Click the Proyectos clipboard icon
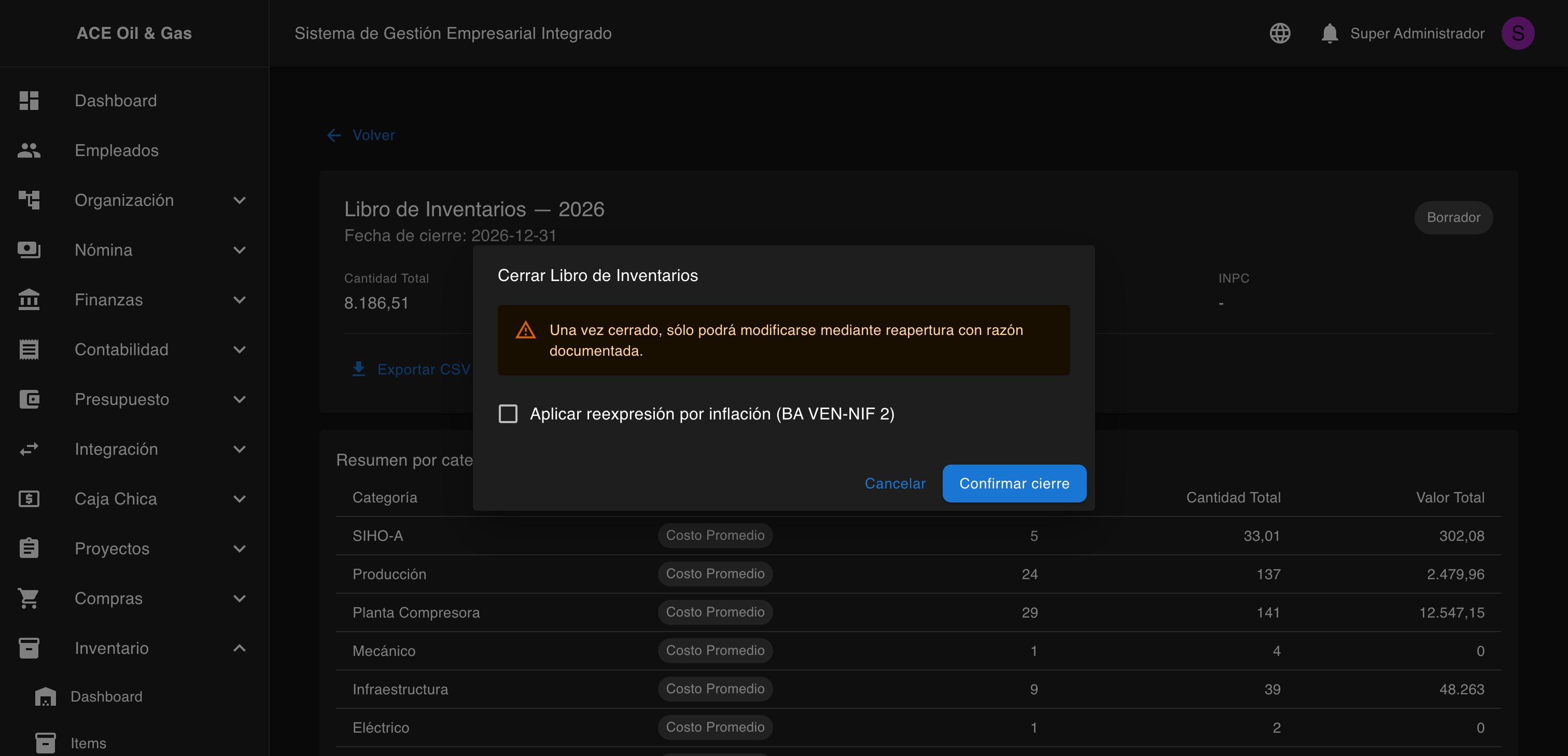The height and width of the screenshot is (756, 1568). 29,549
